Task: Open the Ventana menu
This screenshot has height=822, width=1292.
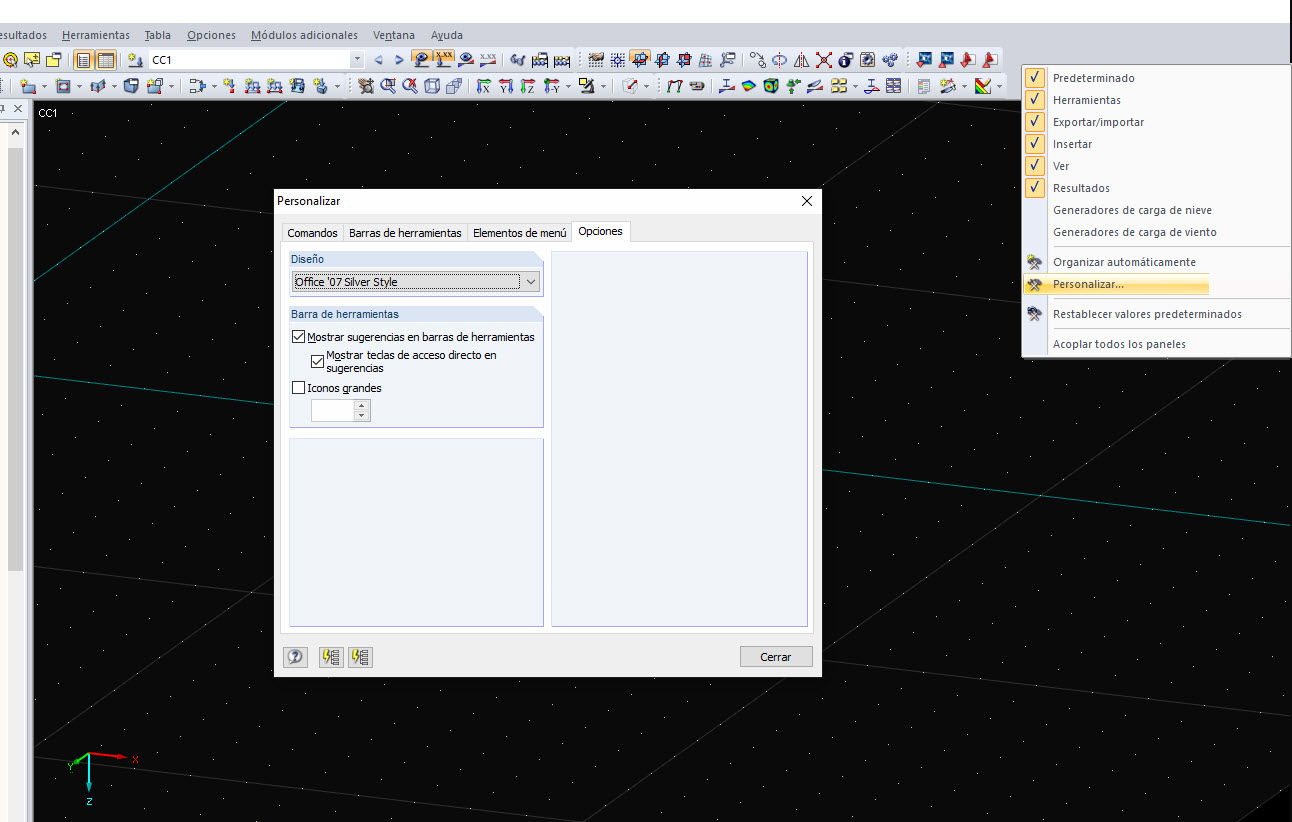Action: [x=394, y=35]
